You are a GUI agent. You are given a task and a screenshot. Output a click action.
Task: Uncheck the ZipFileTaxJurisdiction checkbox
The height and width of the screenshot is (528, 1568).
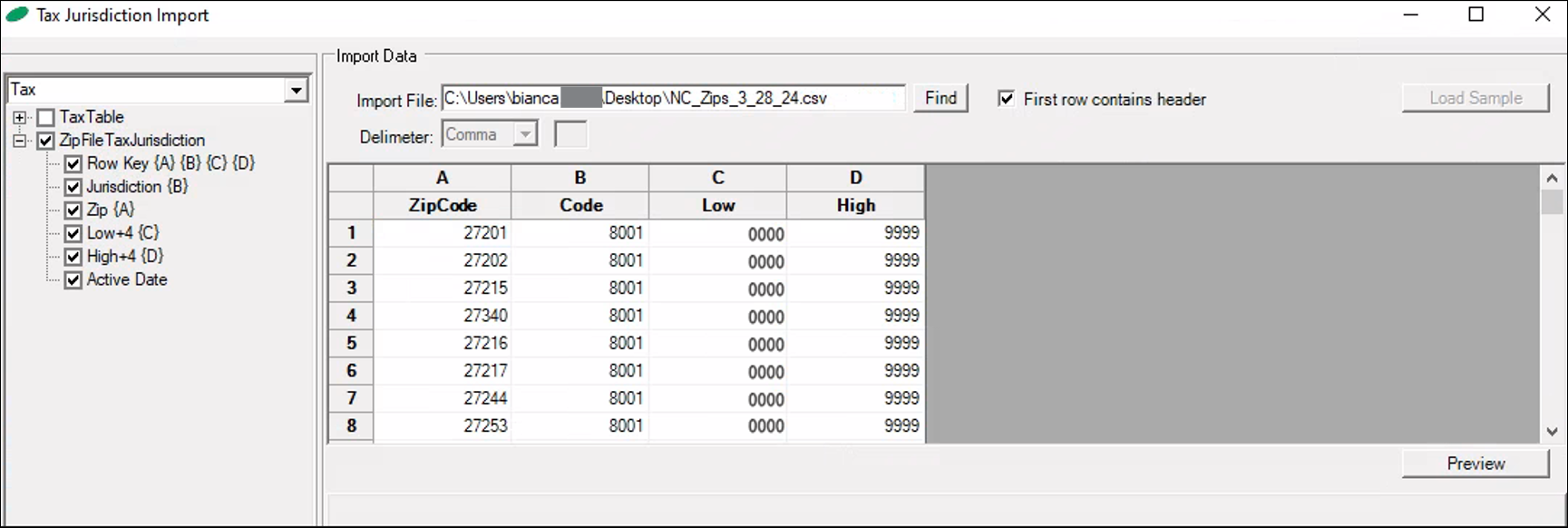pos(45,141)
